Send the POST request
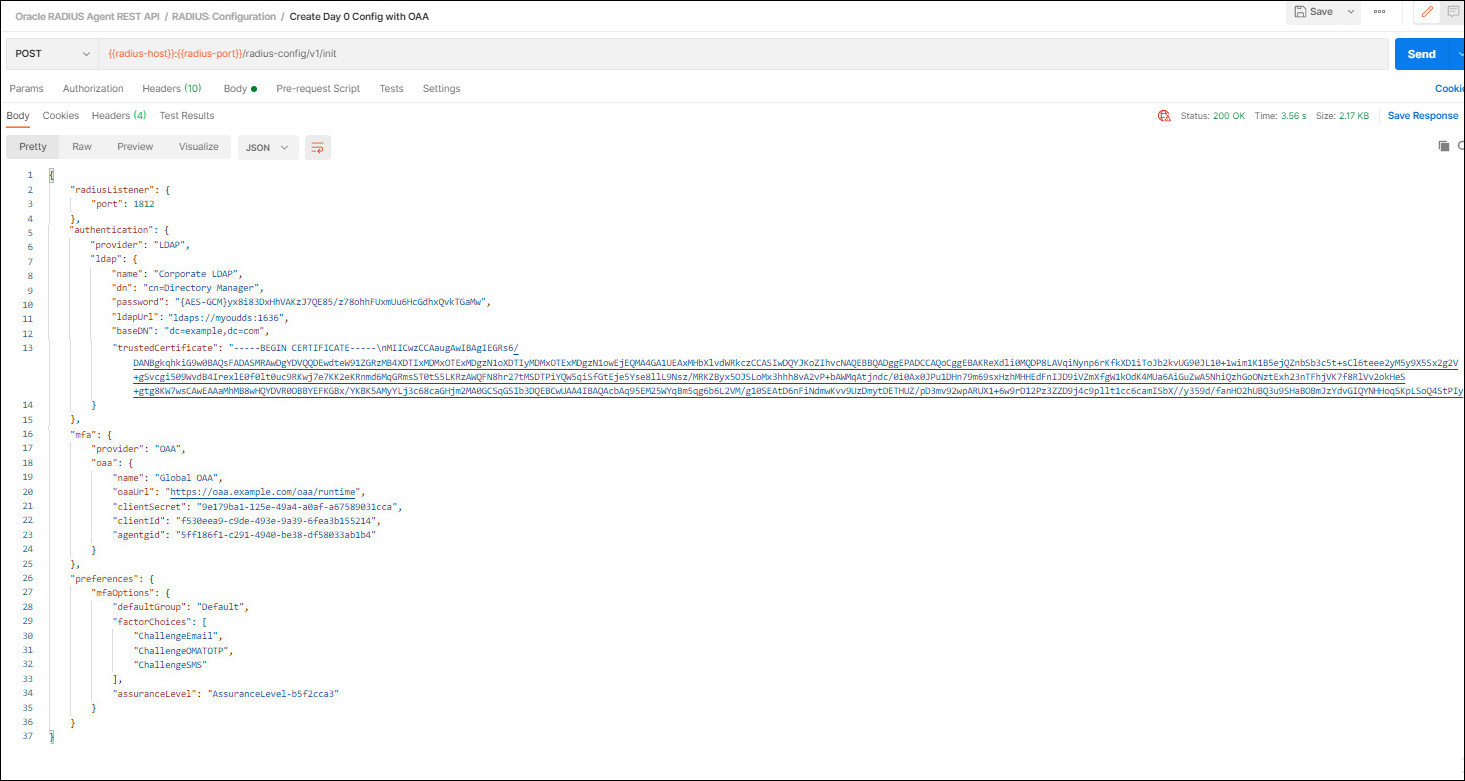 1421,54
